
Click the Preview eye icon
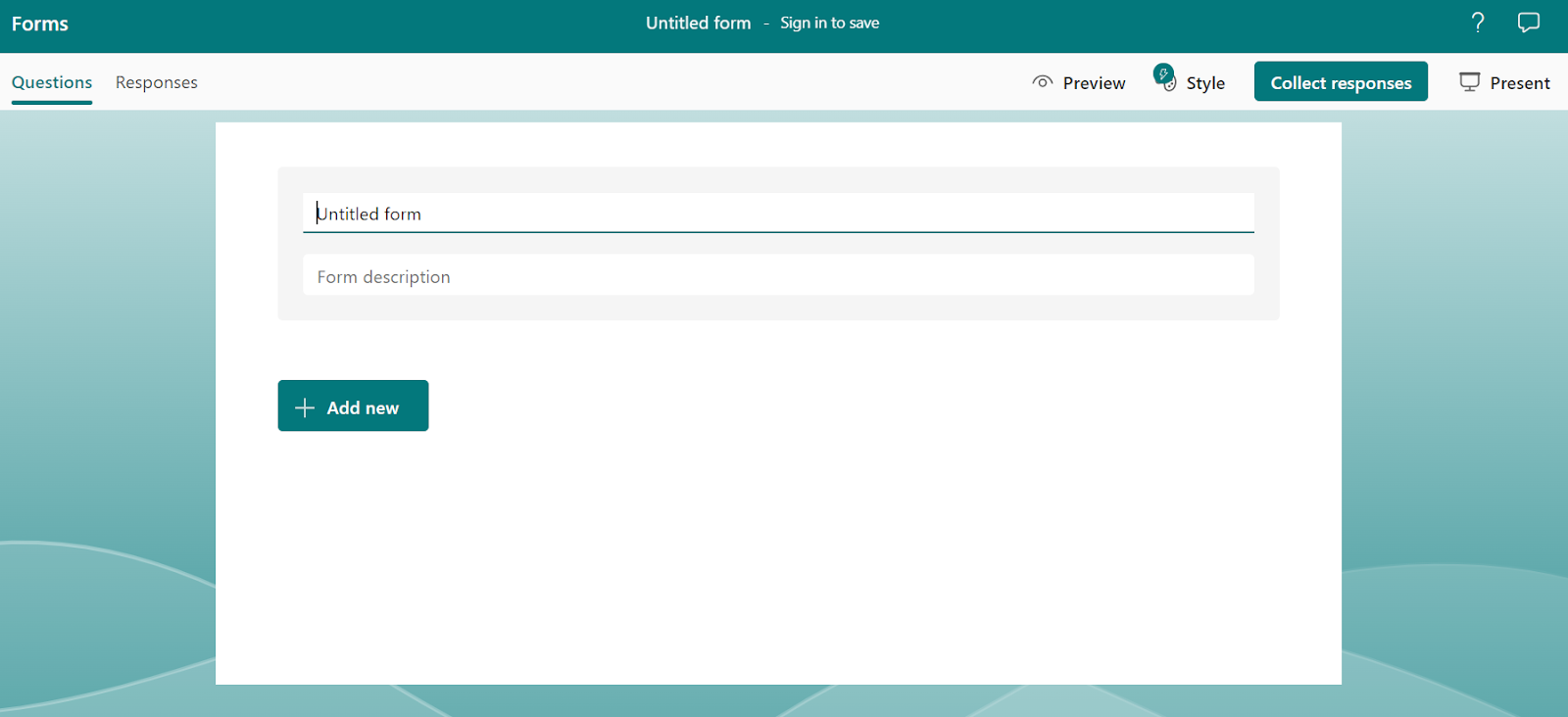pyautogui.click(x=1043, y=82)
